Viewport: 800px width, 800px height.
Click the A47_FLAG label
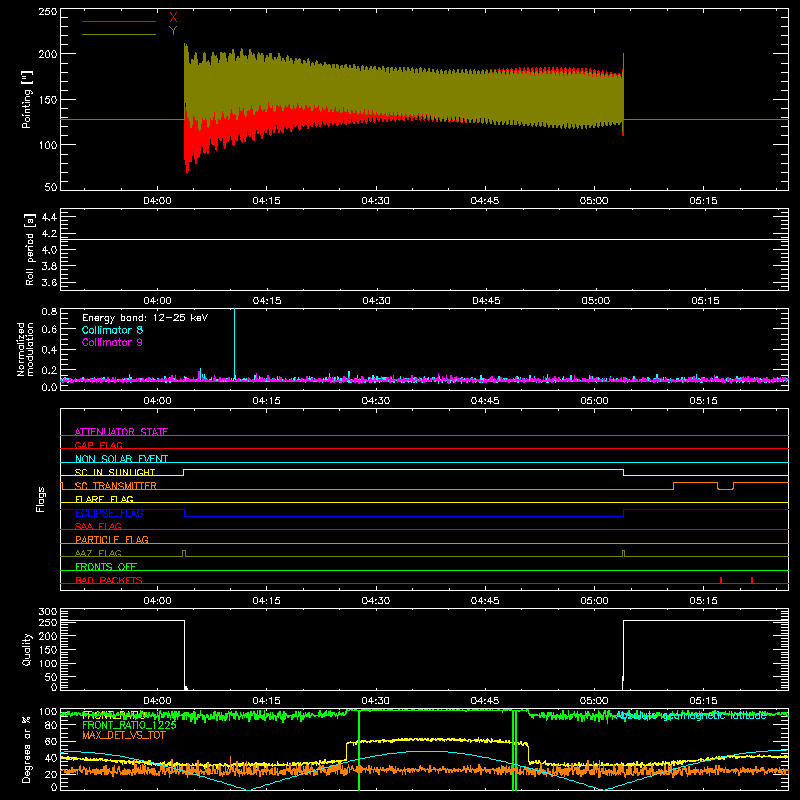[x=98, y=553]
